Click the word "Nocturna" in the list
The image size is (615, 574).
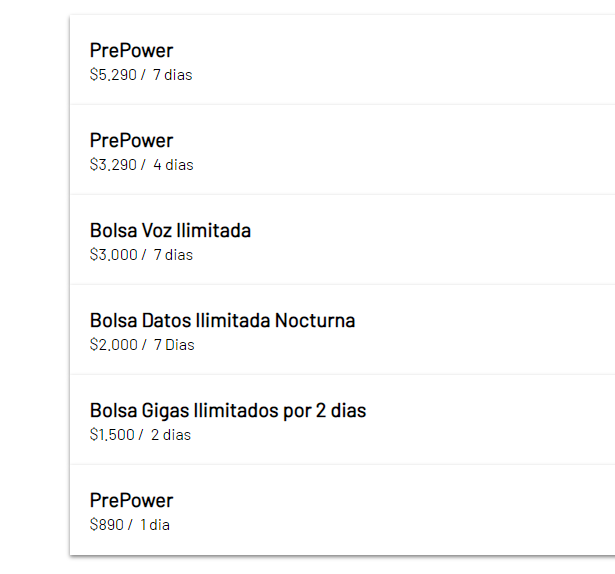(315, 321)
